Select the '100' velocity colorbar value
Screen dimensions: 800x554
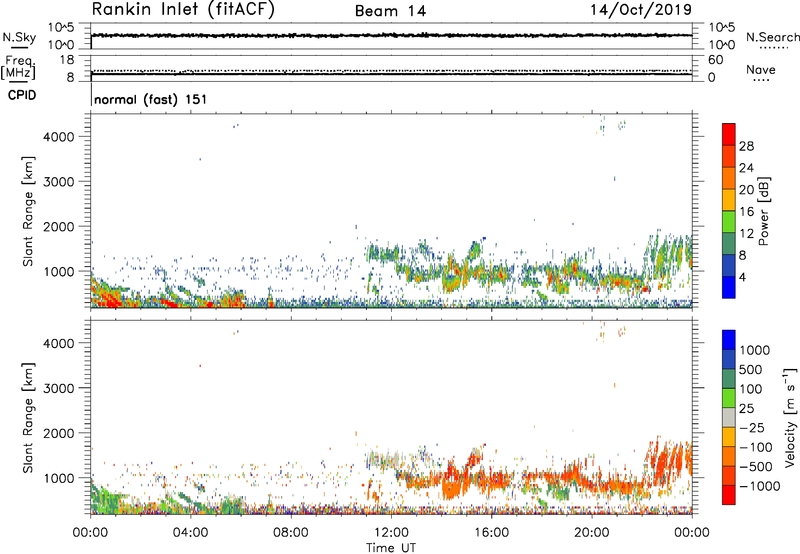tap(751, 389)
